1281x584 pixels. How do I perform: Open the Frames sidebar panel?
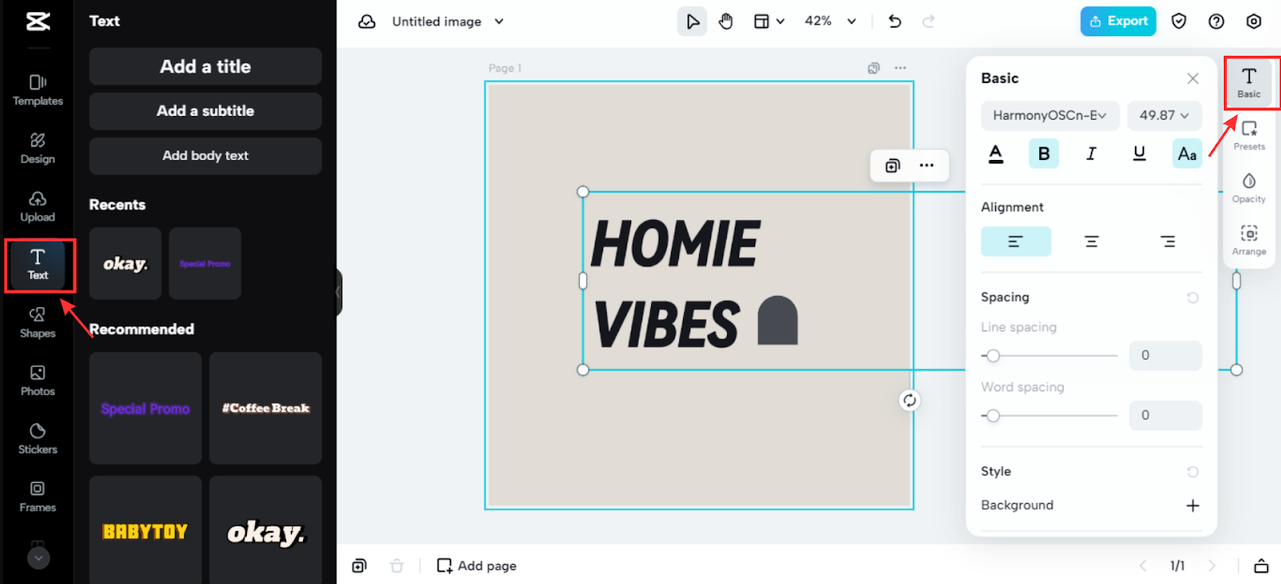[38, 496]
